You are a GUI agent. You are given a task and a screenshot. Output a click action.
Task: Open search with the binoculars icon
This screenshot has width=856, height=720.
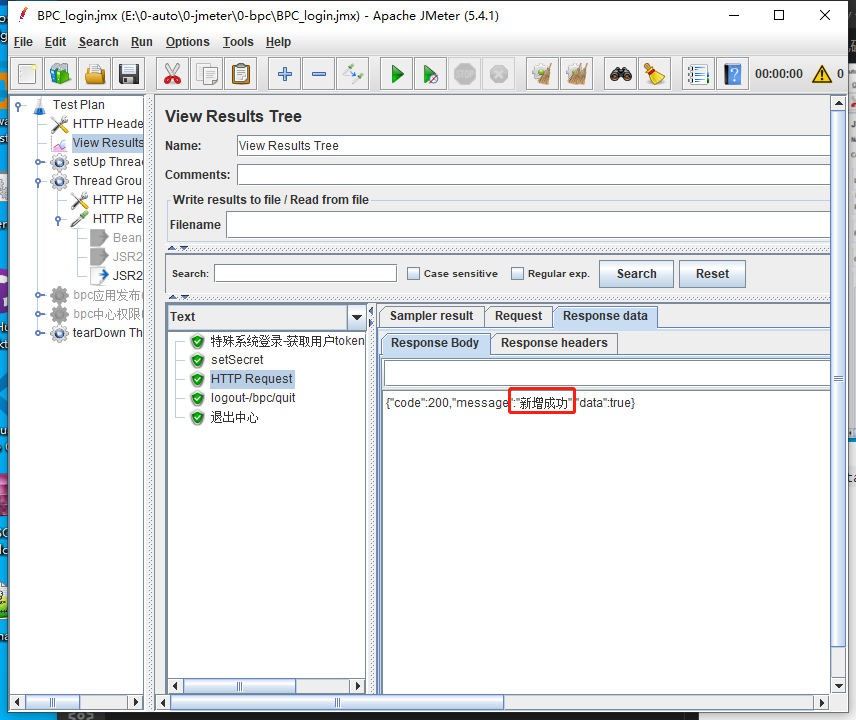(x=621, y=74)
